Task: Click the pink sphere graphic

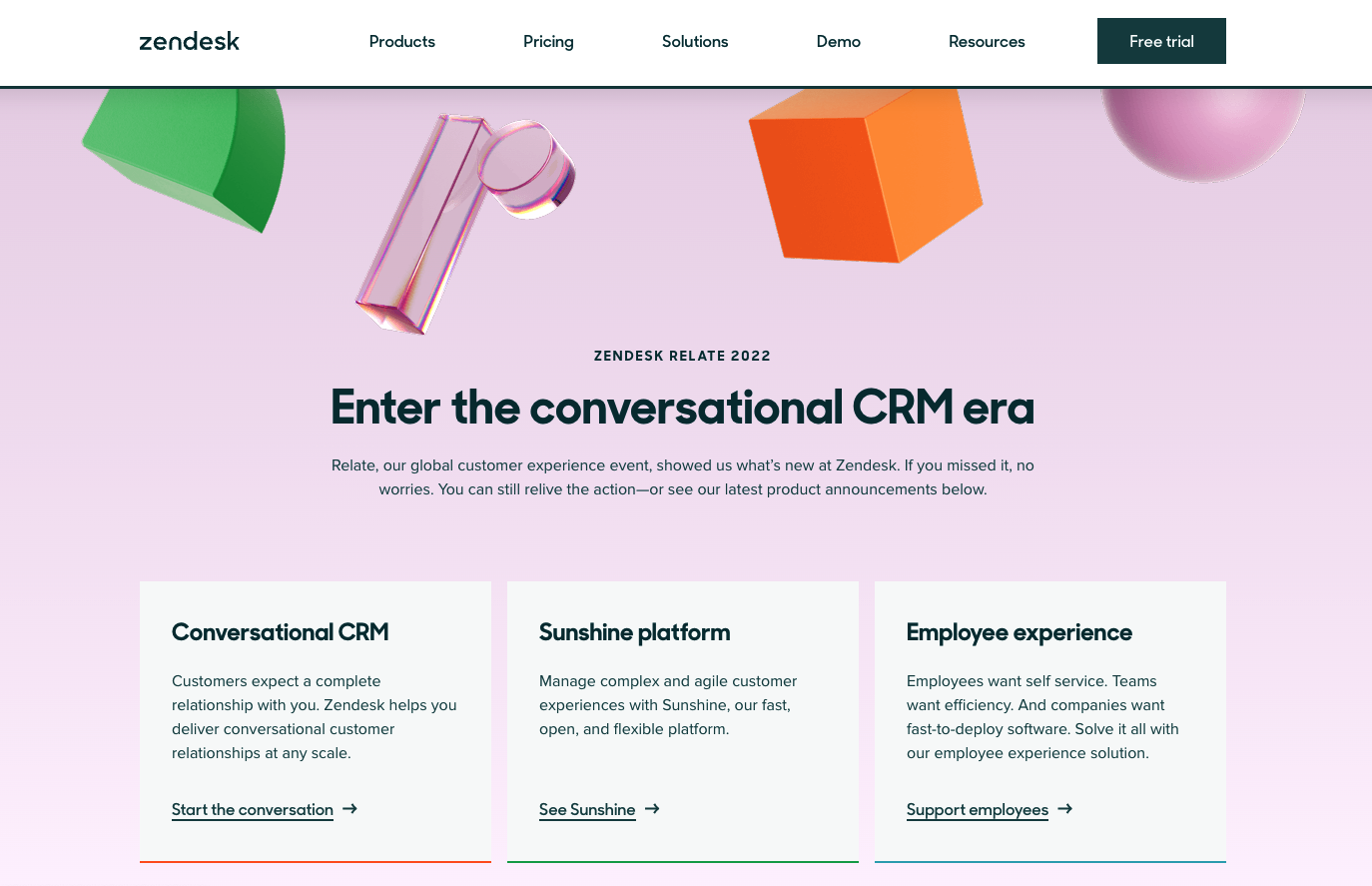Action: click(x=1202, y=134)
